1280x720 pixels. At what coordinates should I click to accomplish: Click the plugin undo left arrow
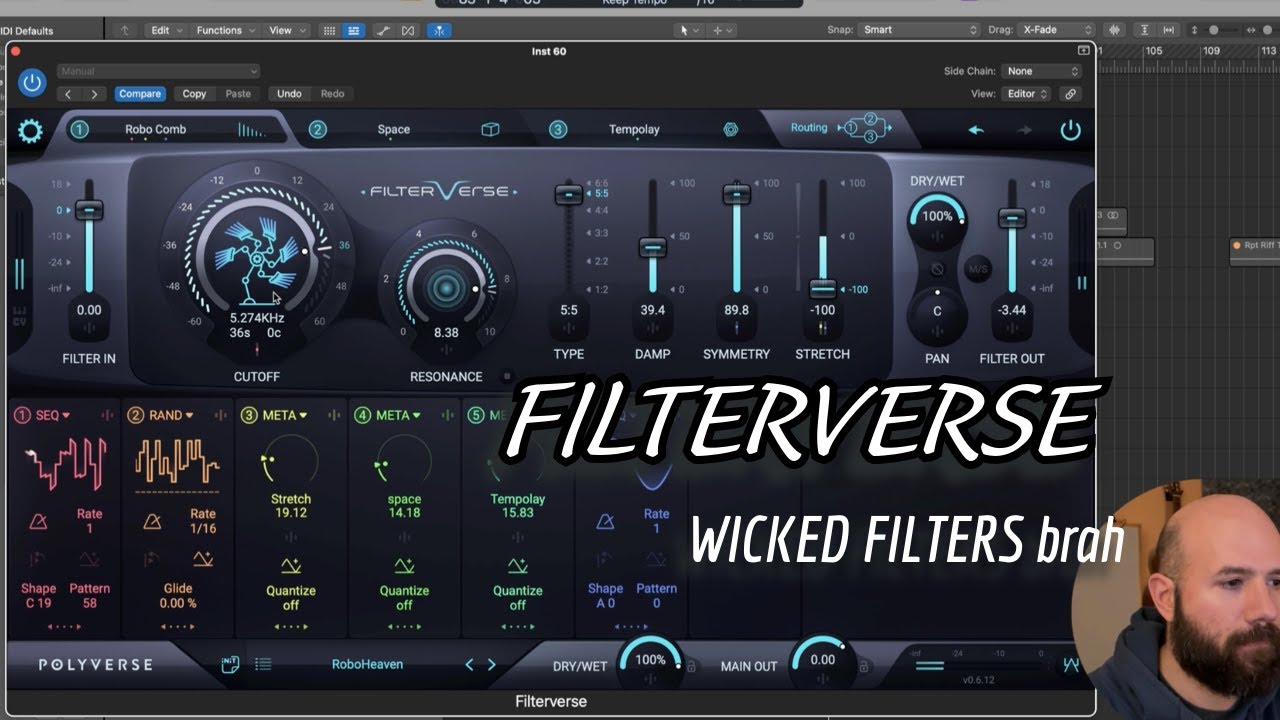coord(976,130)
